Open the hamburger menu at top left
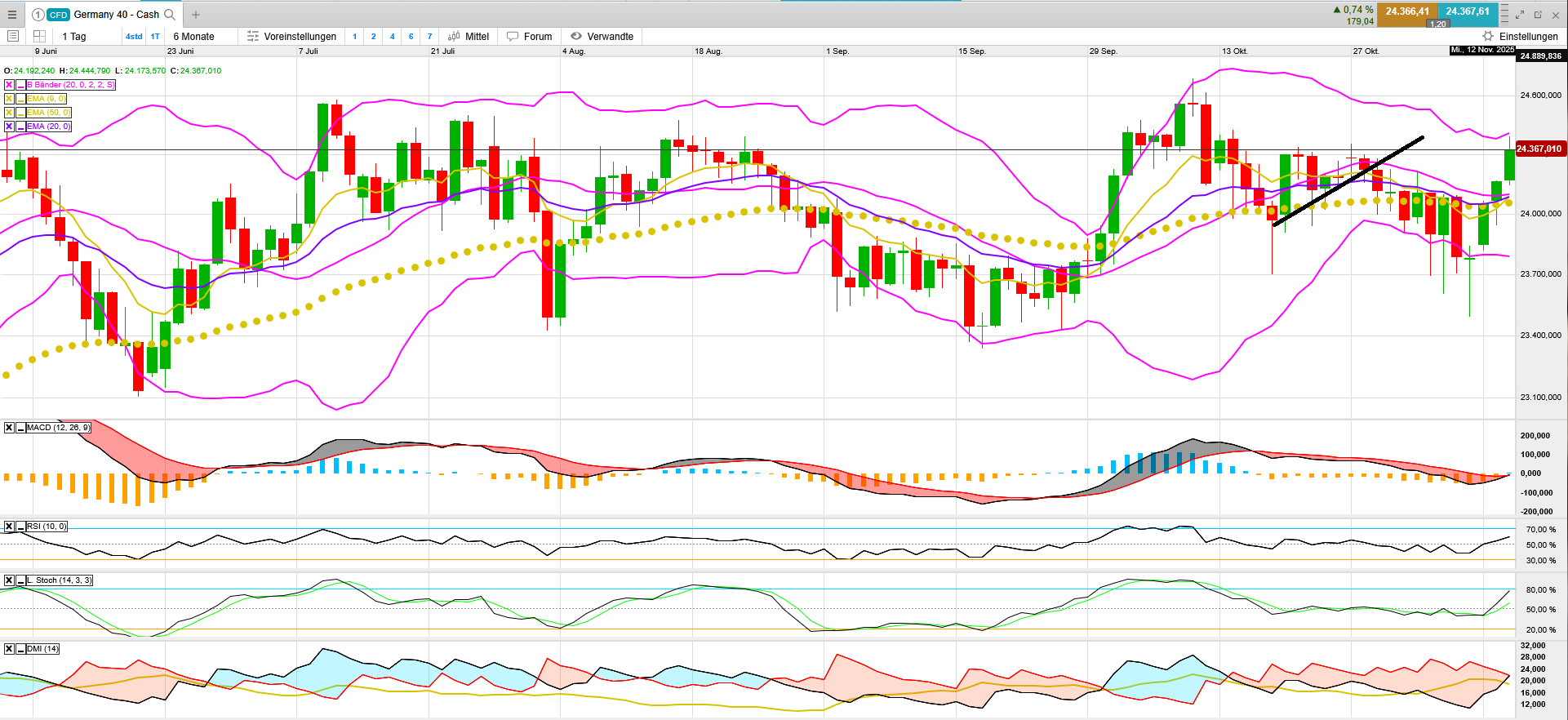 tap(12, 15)
